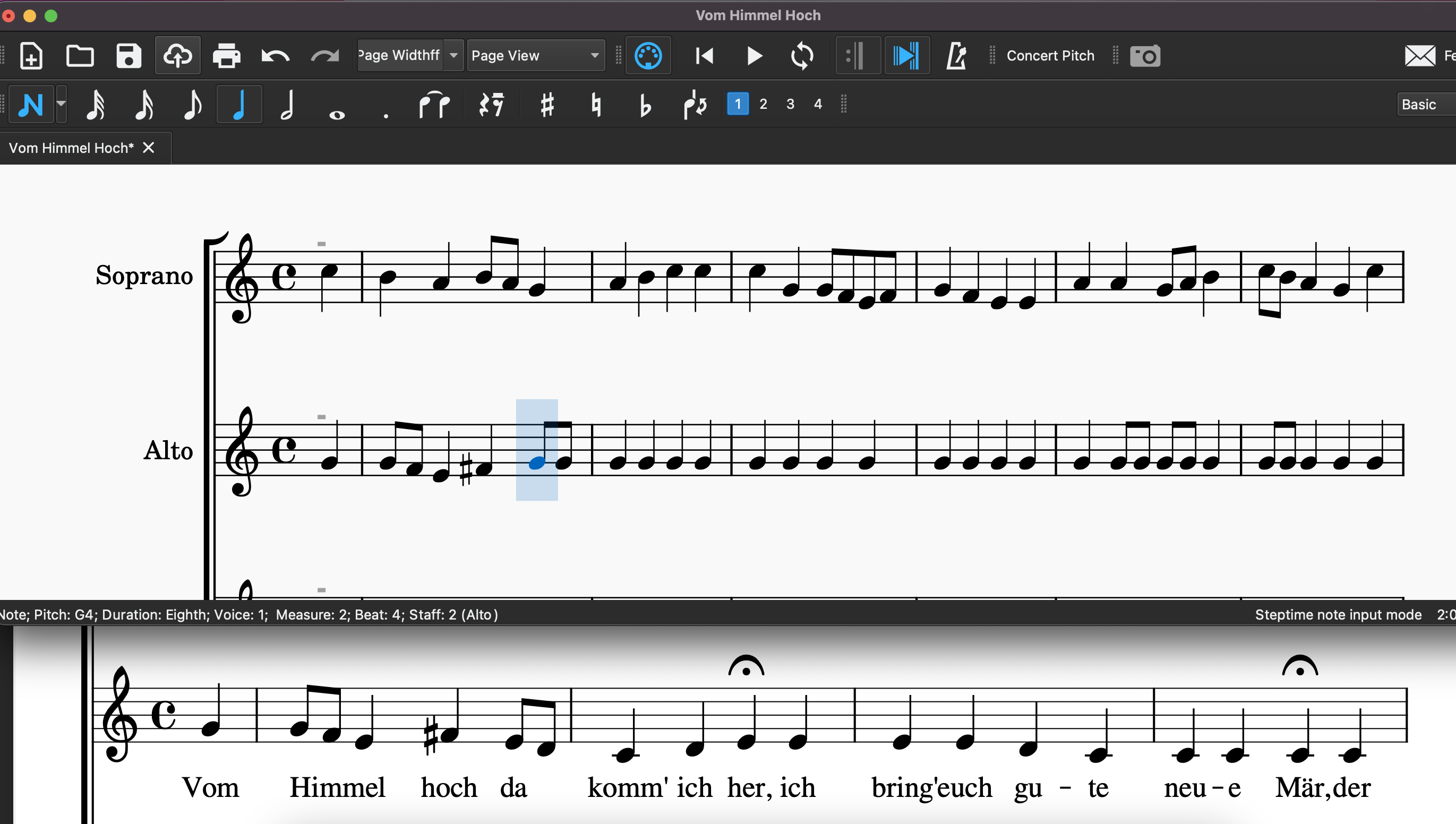Open the Page View mode dropdown

point(535,55)
